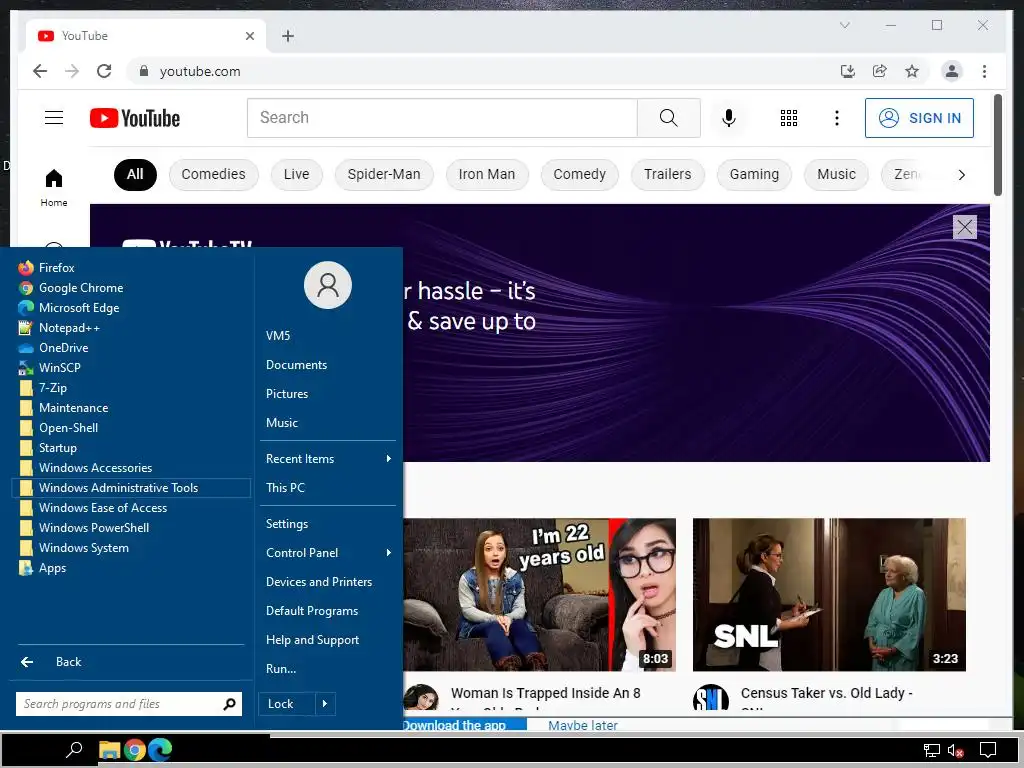Open the notification center icon in tray
The image size is (1024, 768).
pos(988,750)
